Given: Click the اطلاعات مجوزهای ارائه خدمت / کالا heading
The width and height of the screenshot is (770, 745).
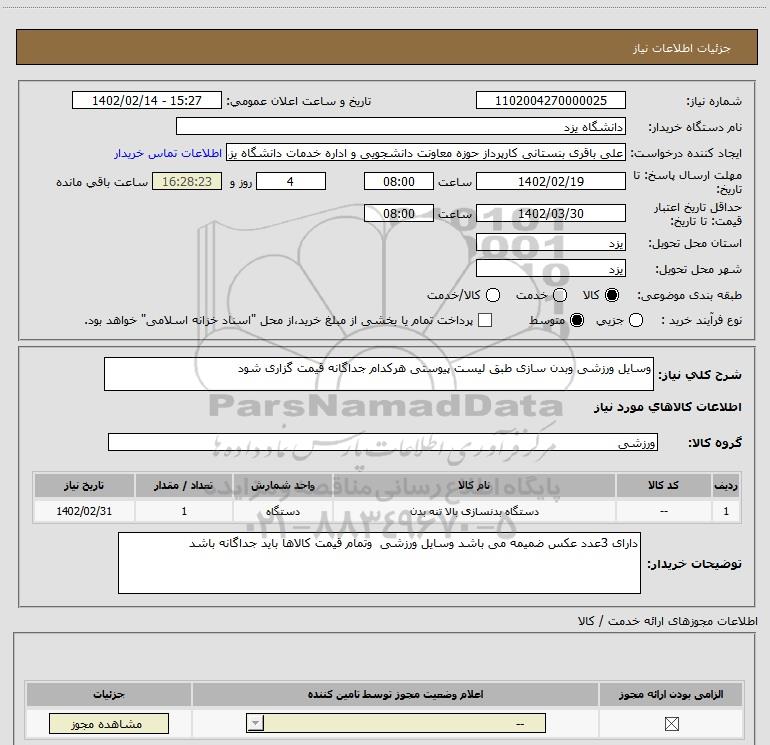Looking at the screenshot, I should [668, 621].
